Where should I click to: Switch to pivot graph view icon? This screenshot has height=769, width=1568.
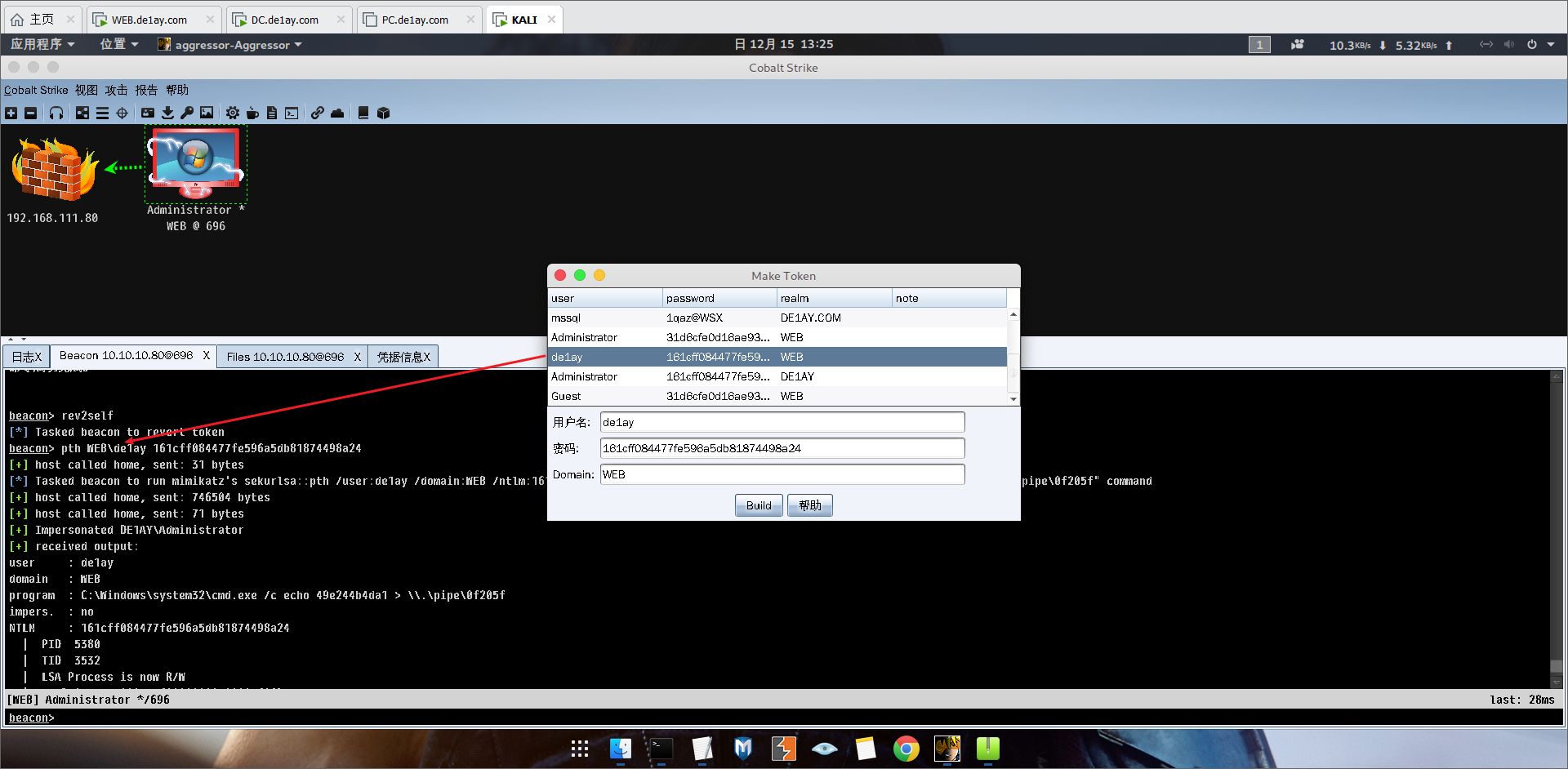82,113
